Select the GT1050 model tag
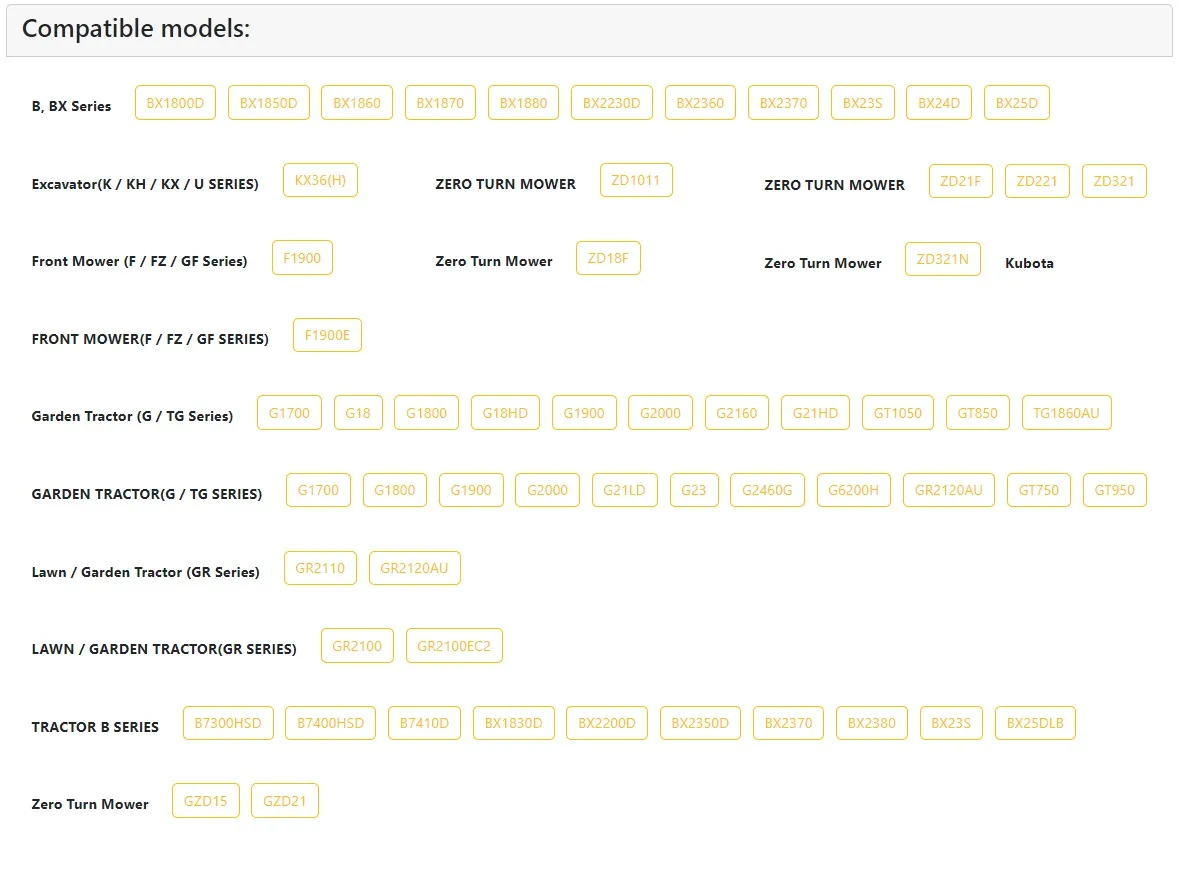Image resolution: width=1179 pixels, height=869 pixels. [897, 413]
